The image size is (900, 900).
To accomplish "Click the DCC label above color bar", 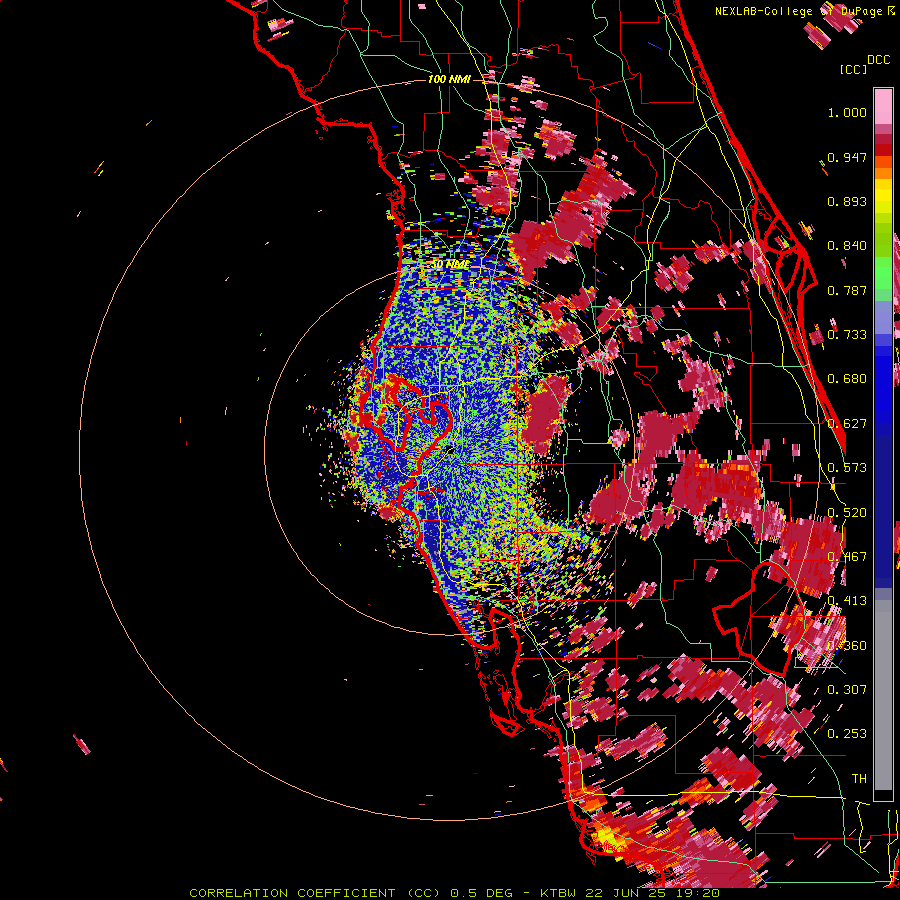I will pos(879,60).
